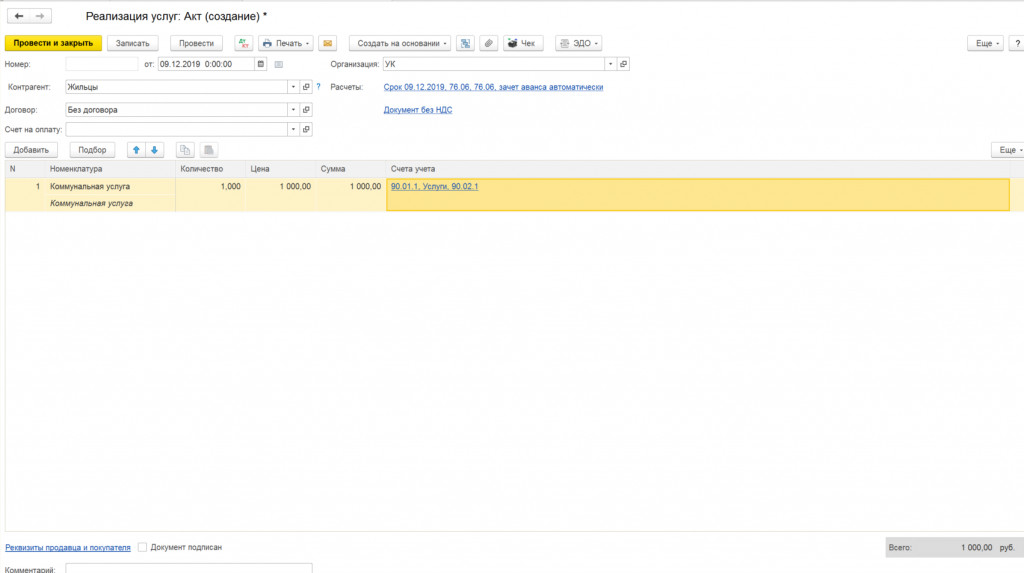The image size is (1024, 573).
Task: Go forward with the right arrow
Action: coord(40,16)
